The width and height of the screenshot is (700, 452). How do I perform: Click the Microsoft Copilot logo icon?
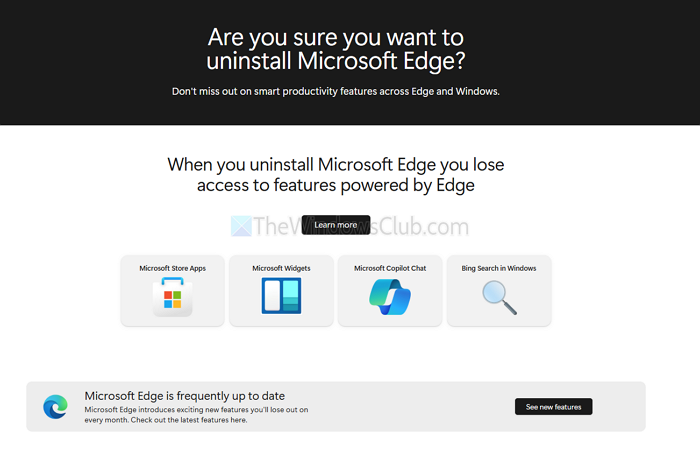[x=390, y=297]
